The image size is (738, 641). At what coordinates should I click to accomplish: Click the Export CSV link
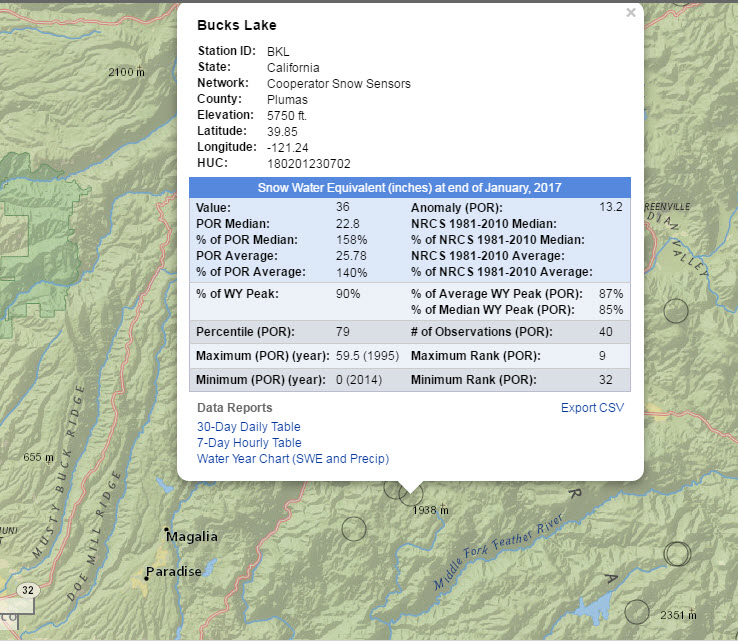[x=592, y=408]
